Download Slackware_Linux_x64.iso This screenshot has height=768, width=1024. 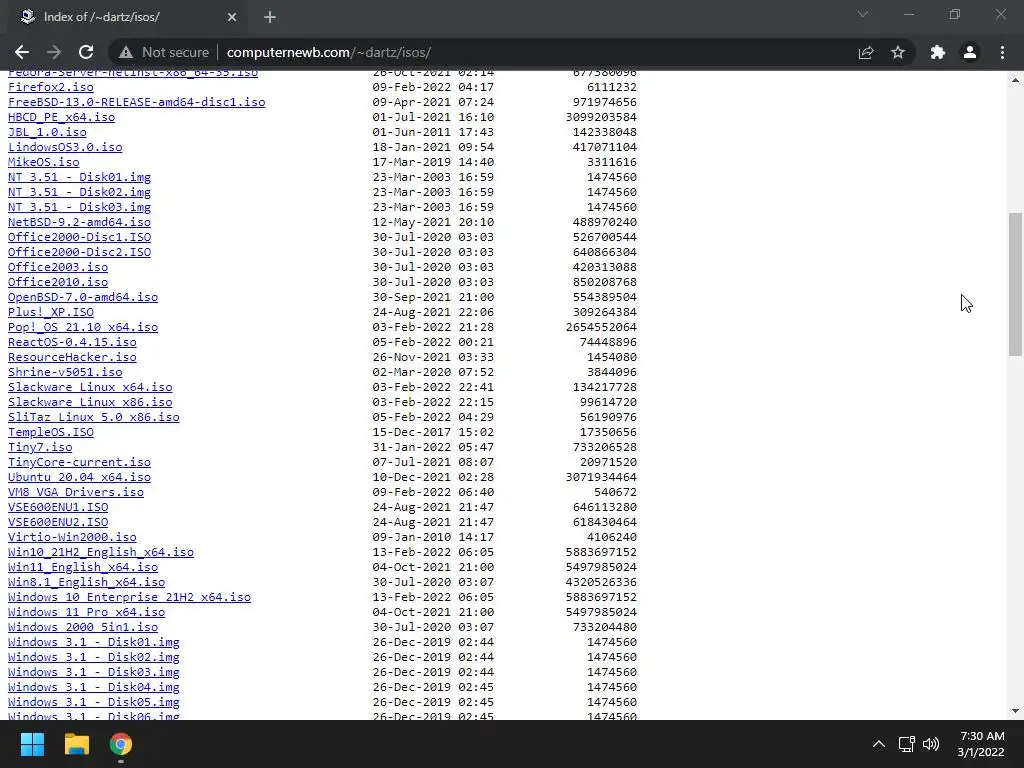pyautogui.click(x=90, y=387)
